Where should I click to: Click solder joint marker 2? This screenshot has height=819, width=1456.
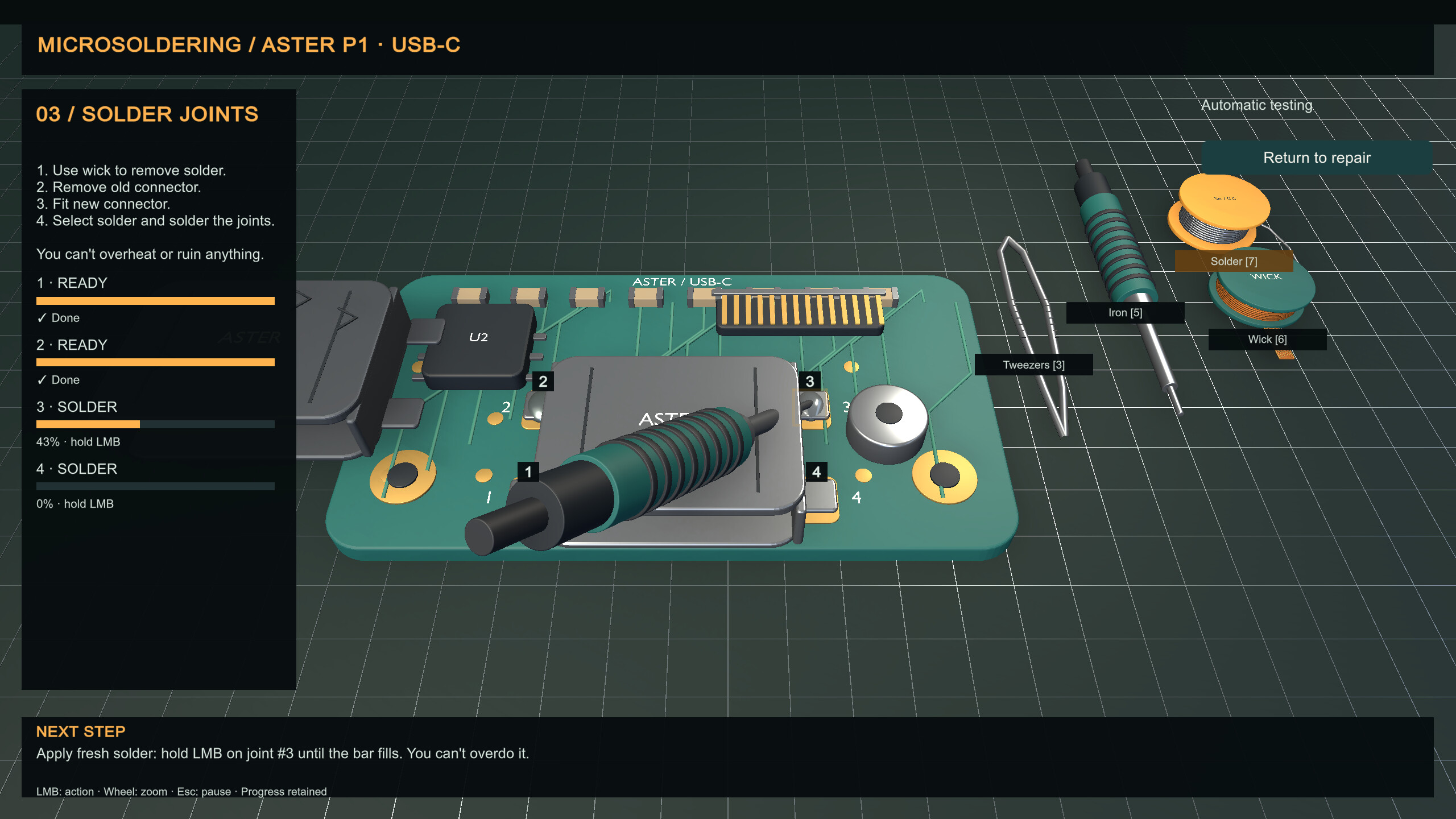pos(543,381)
